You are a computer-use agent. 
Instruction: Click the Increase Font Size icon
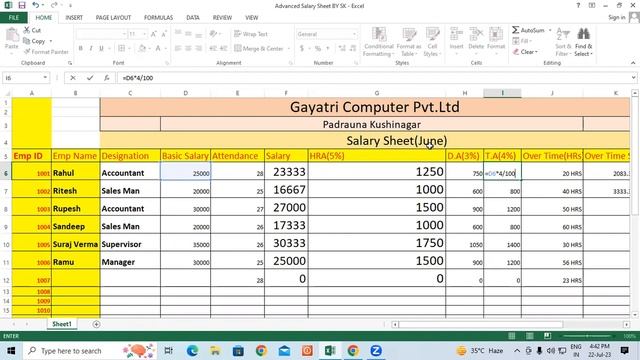(x=154, y=34)
